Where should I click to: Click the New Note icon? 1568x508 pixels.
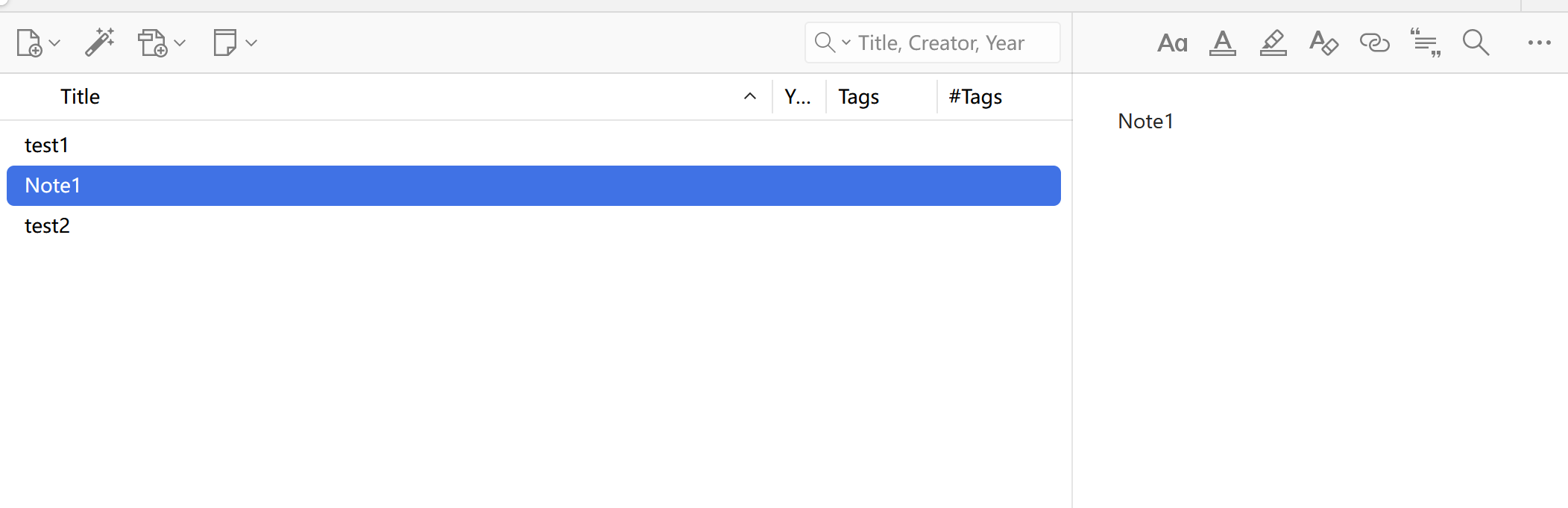tap(224, 43)
